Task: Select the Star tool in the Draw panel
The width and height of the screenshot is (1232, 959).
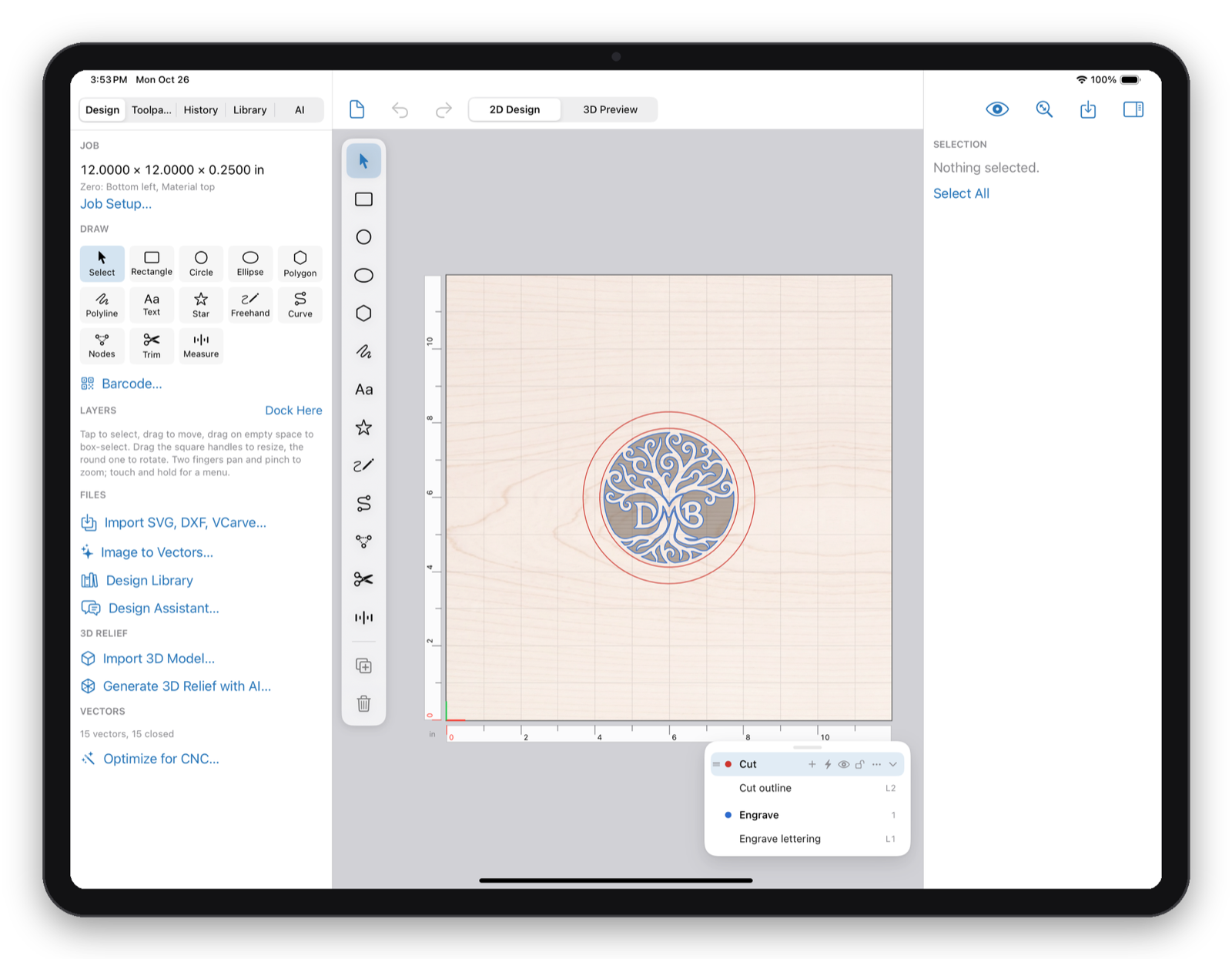Action: point(201,304)
